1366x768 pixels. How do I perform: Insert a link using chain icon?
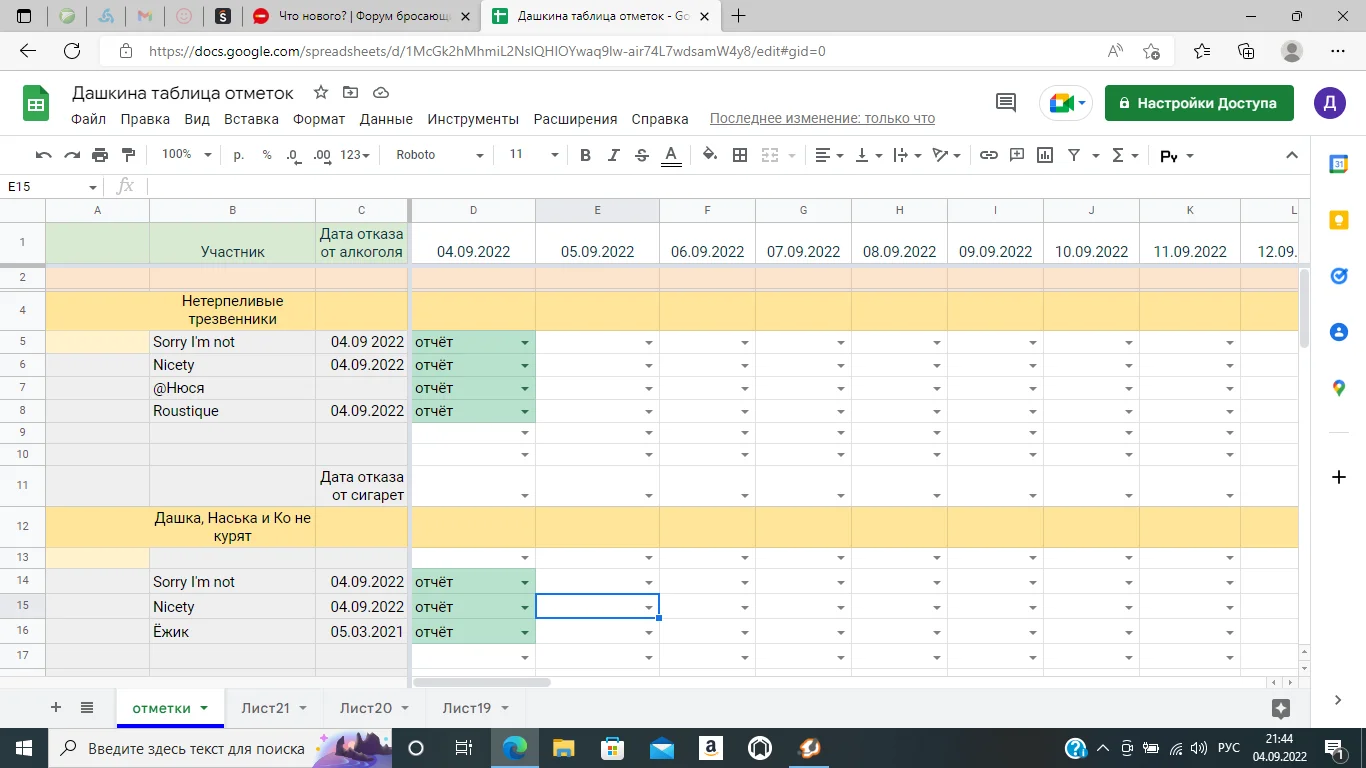988,155
